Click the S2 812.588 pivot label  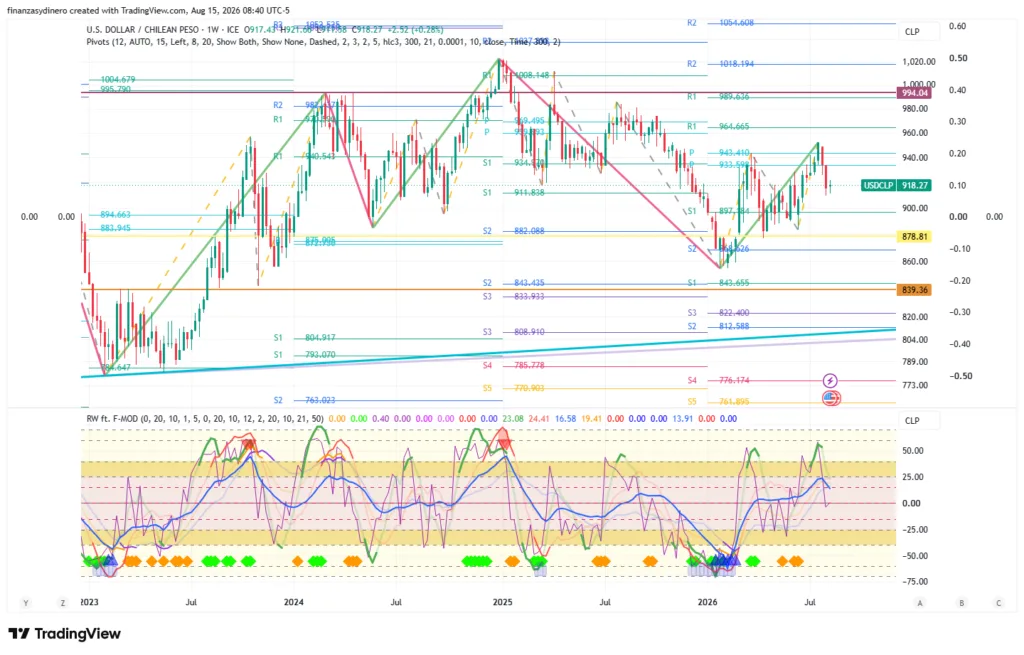point(718,326)
